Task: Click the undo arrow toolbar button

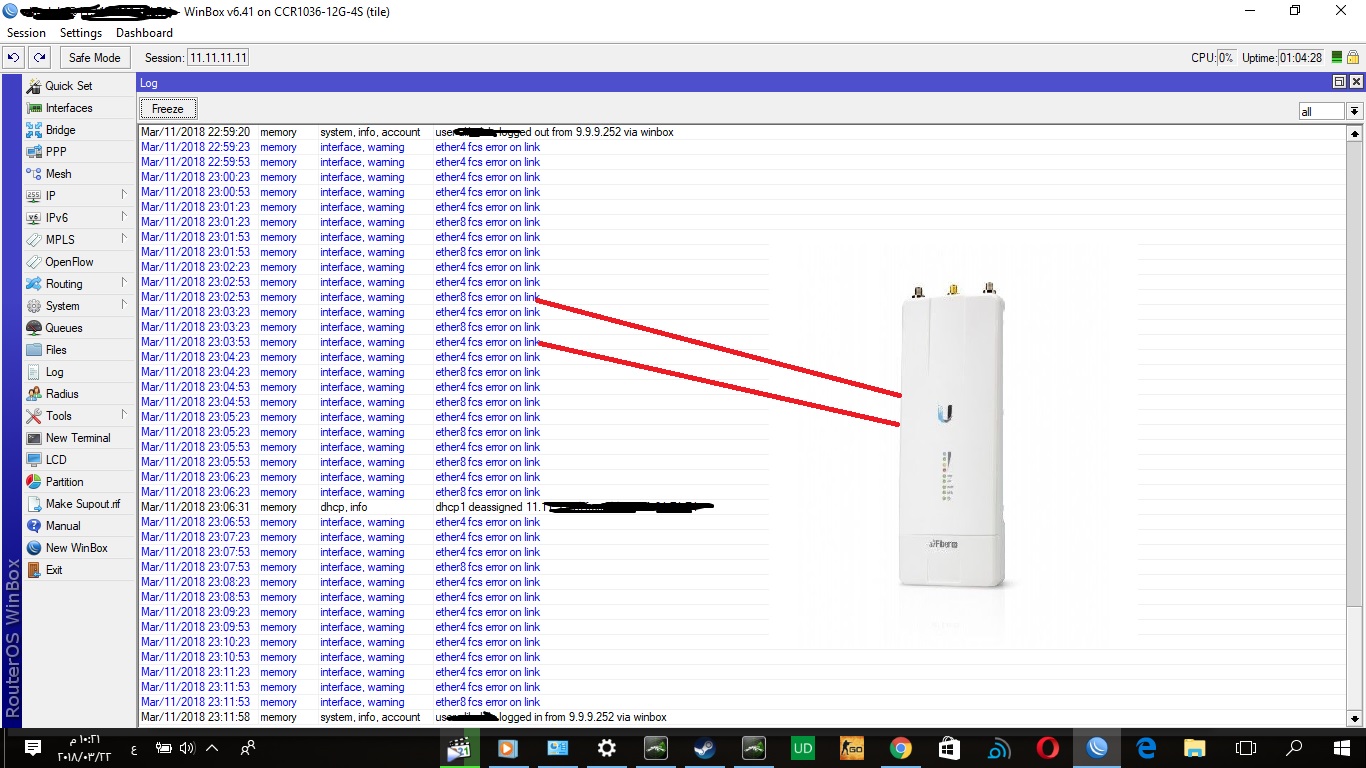Action: coord(14,58)
